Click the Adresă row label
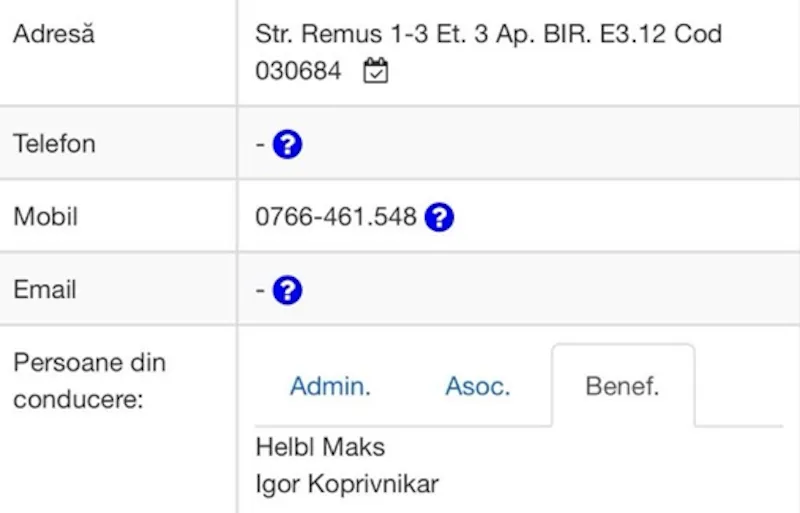 click(x=54, y=34)
